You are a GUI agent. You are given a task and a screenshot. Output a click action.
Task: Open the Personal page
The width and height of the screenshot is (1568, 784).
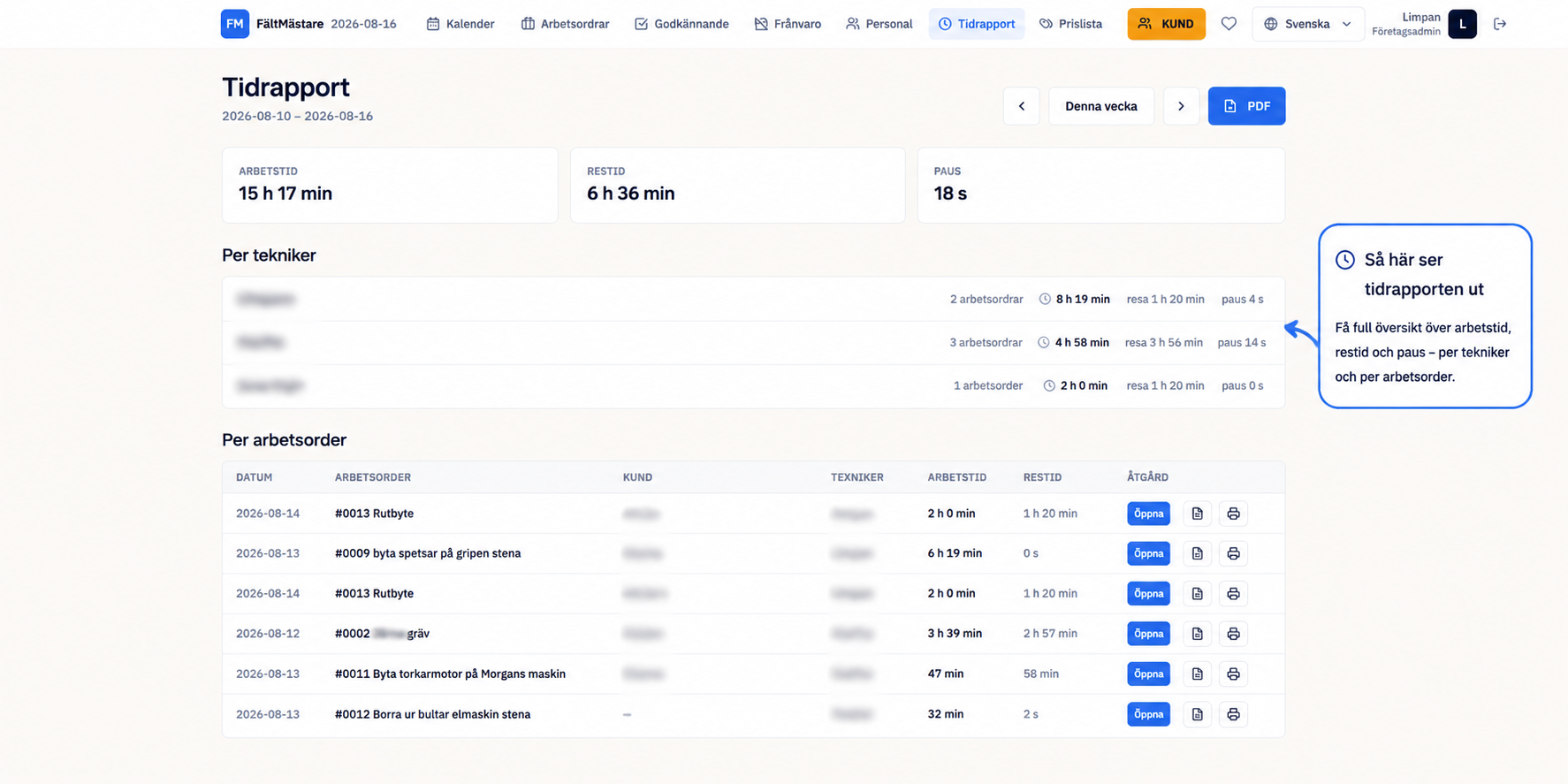tap(879, 24)
